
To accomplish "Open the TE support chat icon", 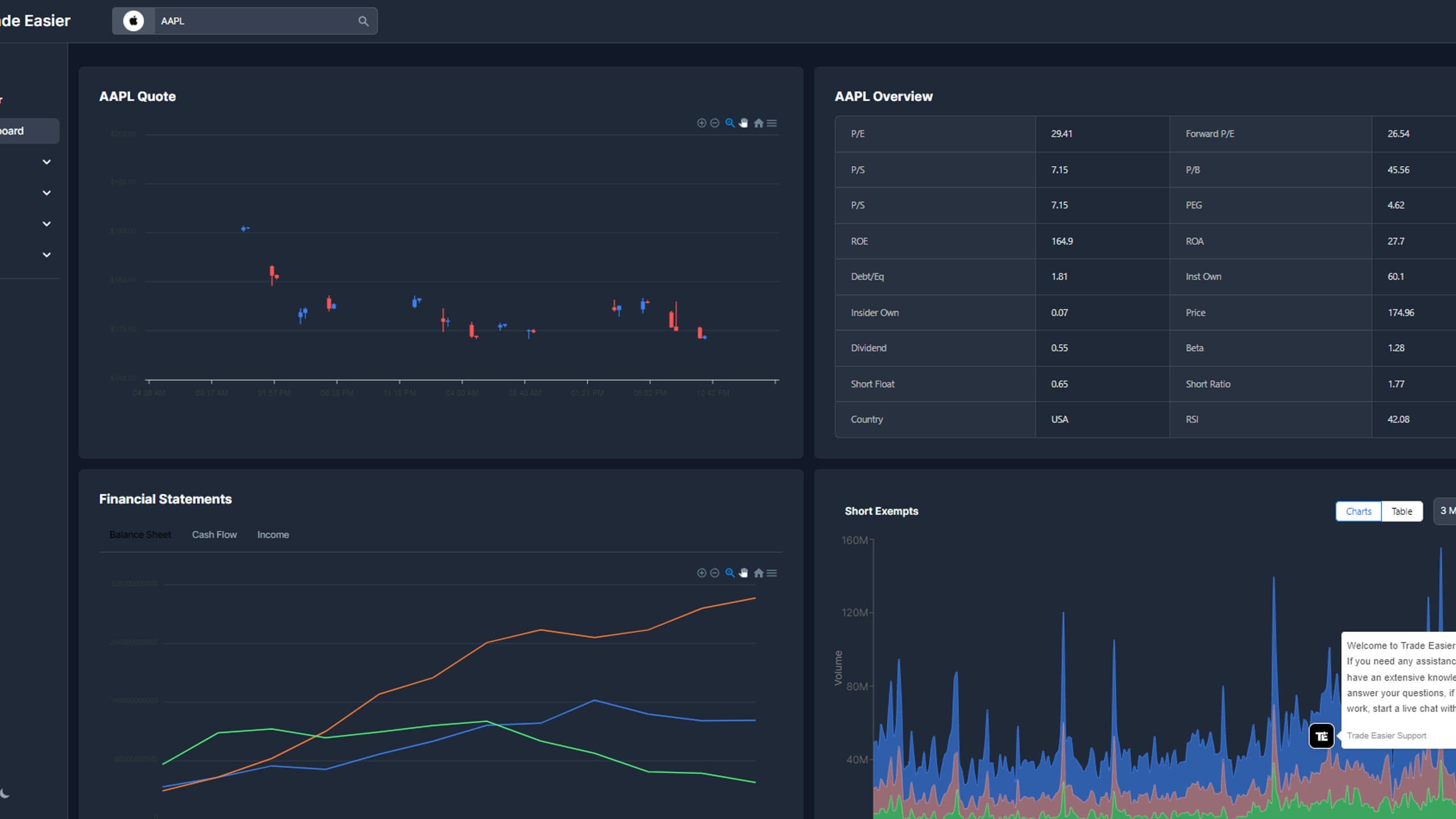I will [1321, 736].
